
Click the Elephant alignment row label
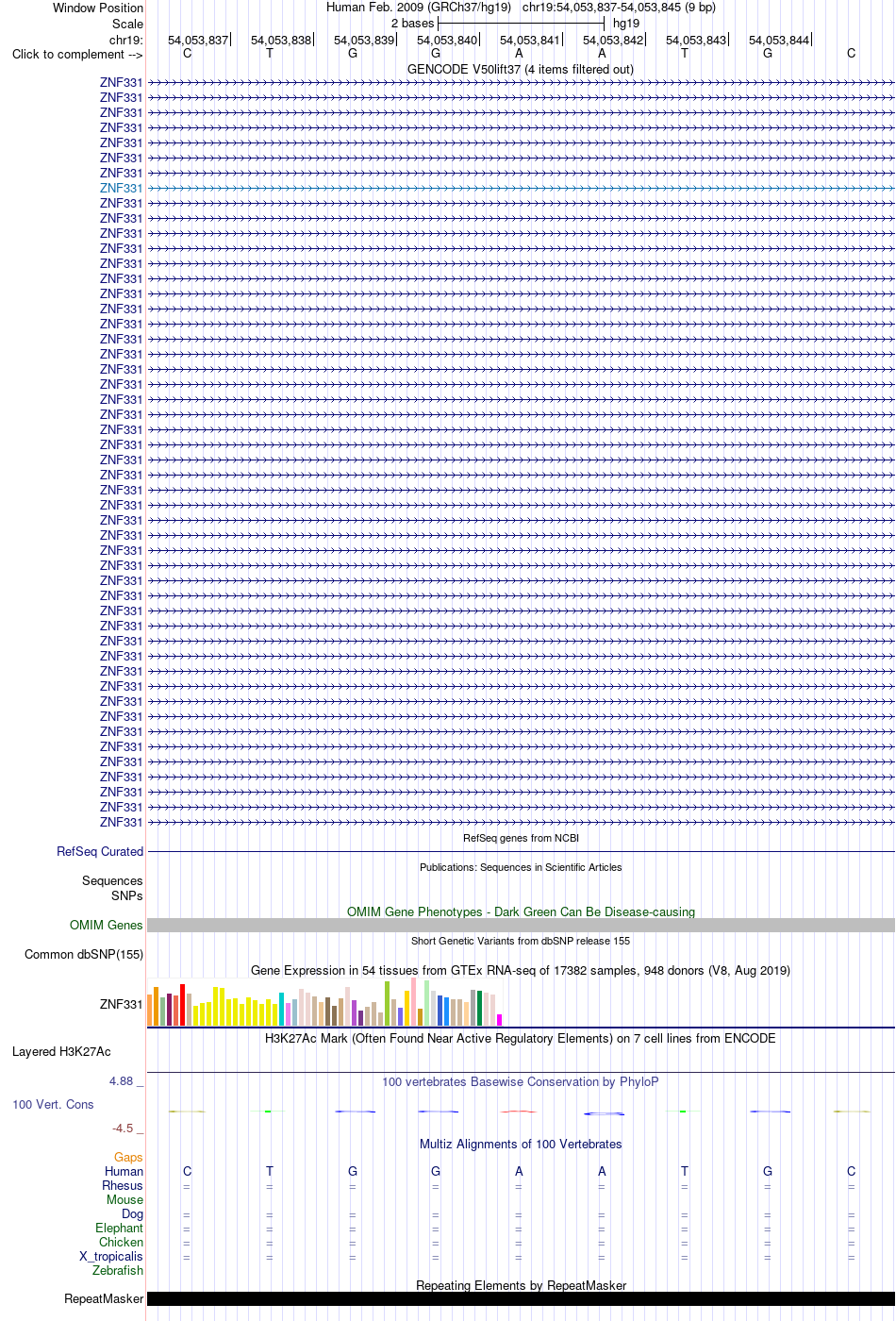click(120, 1228)
